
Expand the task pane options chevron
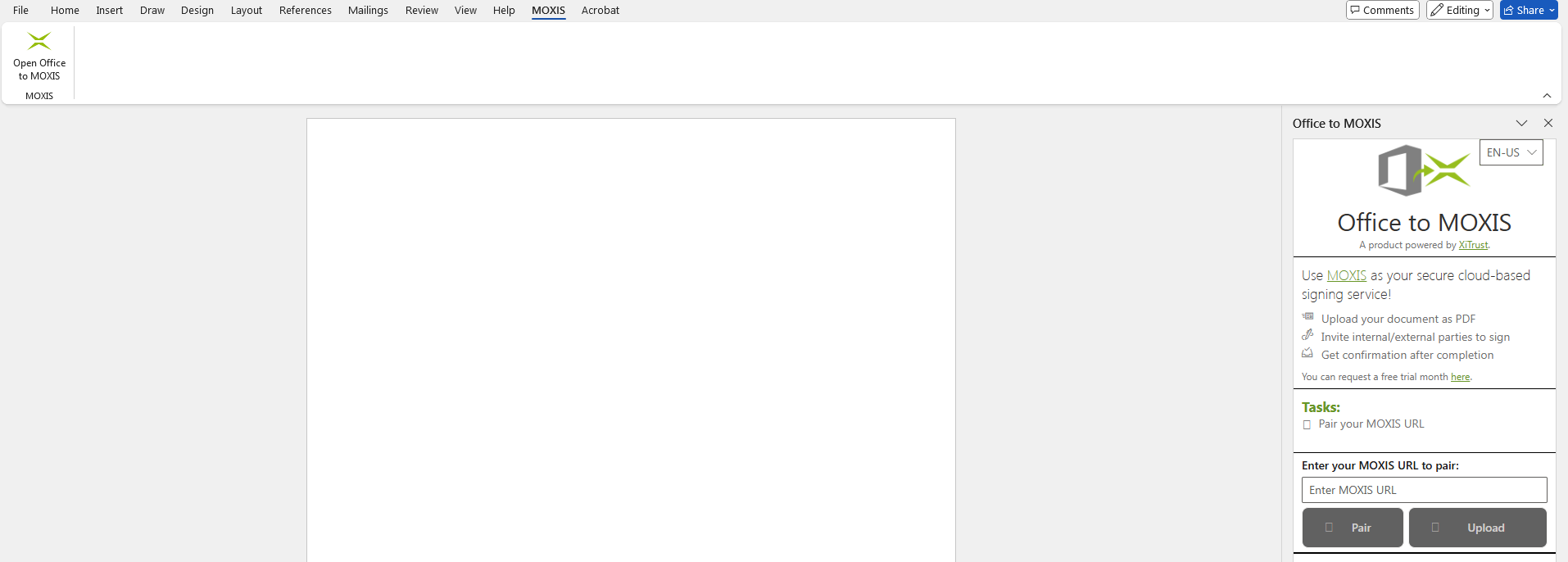pos(1521,123)
